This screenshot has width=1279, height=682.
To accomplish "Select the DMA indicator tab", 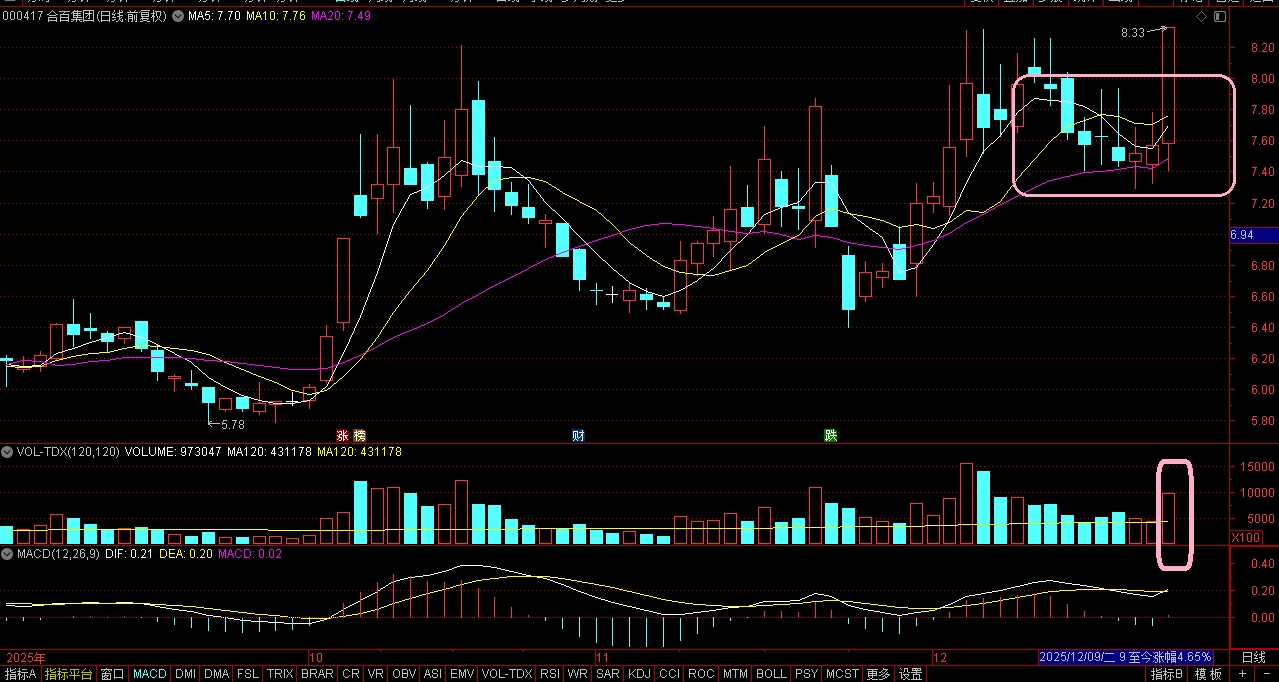I will tap(216, 674).
